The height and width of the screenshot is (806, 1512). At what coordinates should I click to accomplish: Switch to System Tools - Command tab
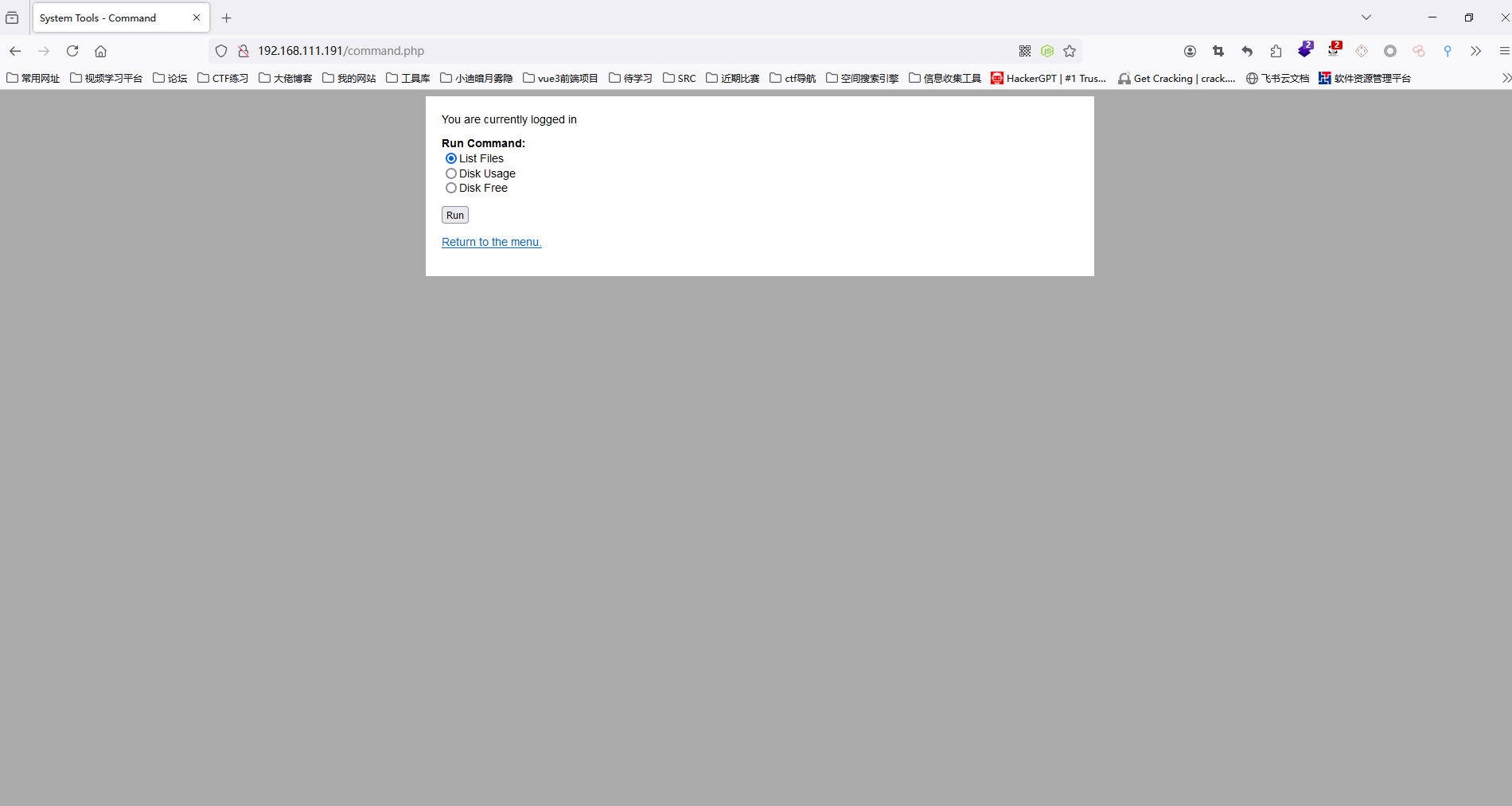pyautogui.click(x=111, y=18)
